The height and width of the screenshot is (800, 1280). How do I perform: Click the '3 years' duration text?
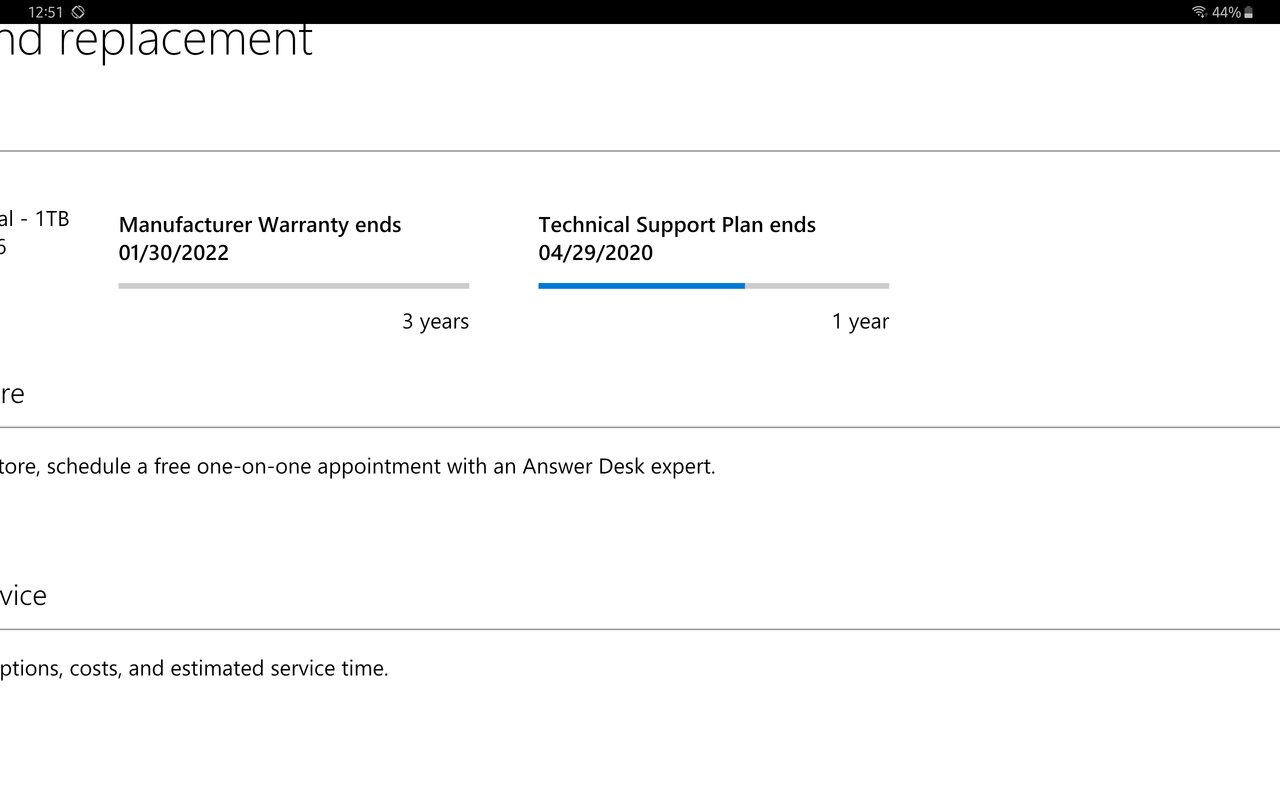pos(435,322)
